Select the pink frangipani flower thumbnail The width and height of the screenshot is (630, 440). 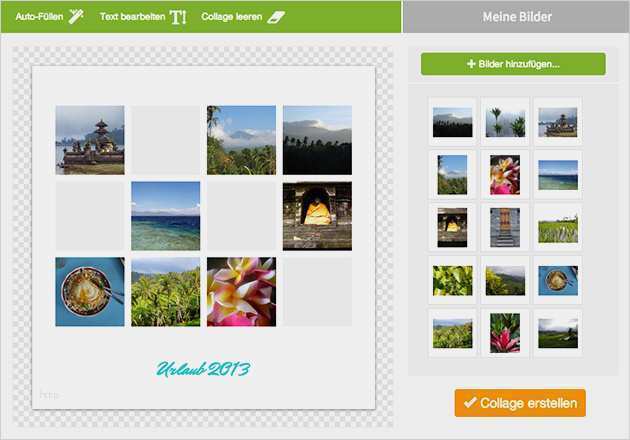click(x=505, y=175)
